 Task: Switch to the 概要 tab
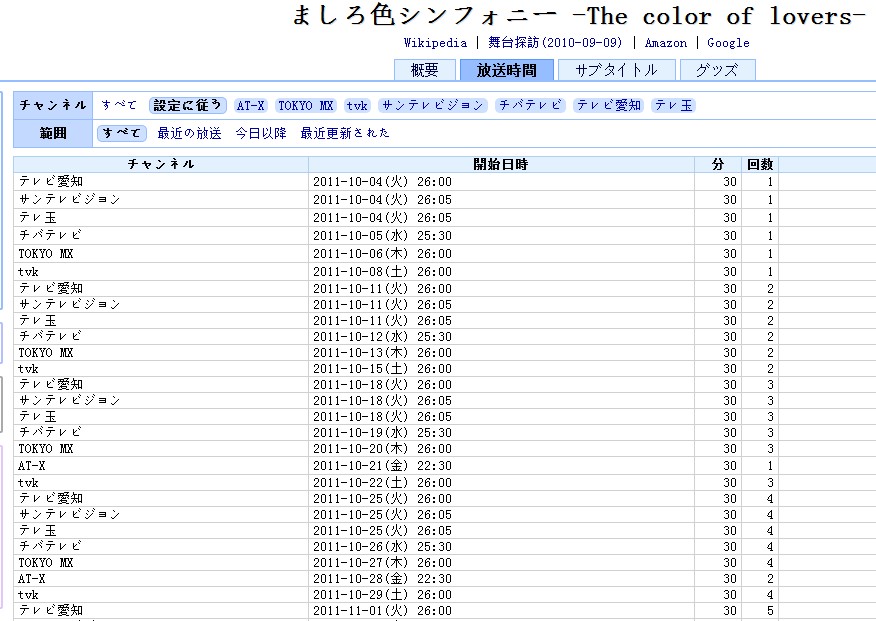click(425, 70)
